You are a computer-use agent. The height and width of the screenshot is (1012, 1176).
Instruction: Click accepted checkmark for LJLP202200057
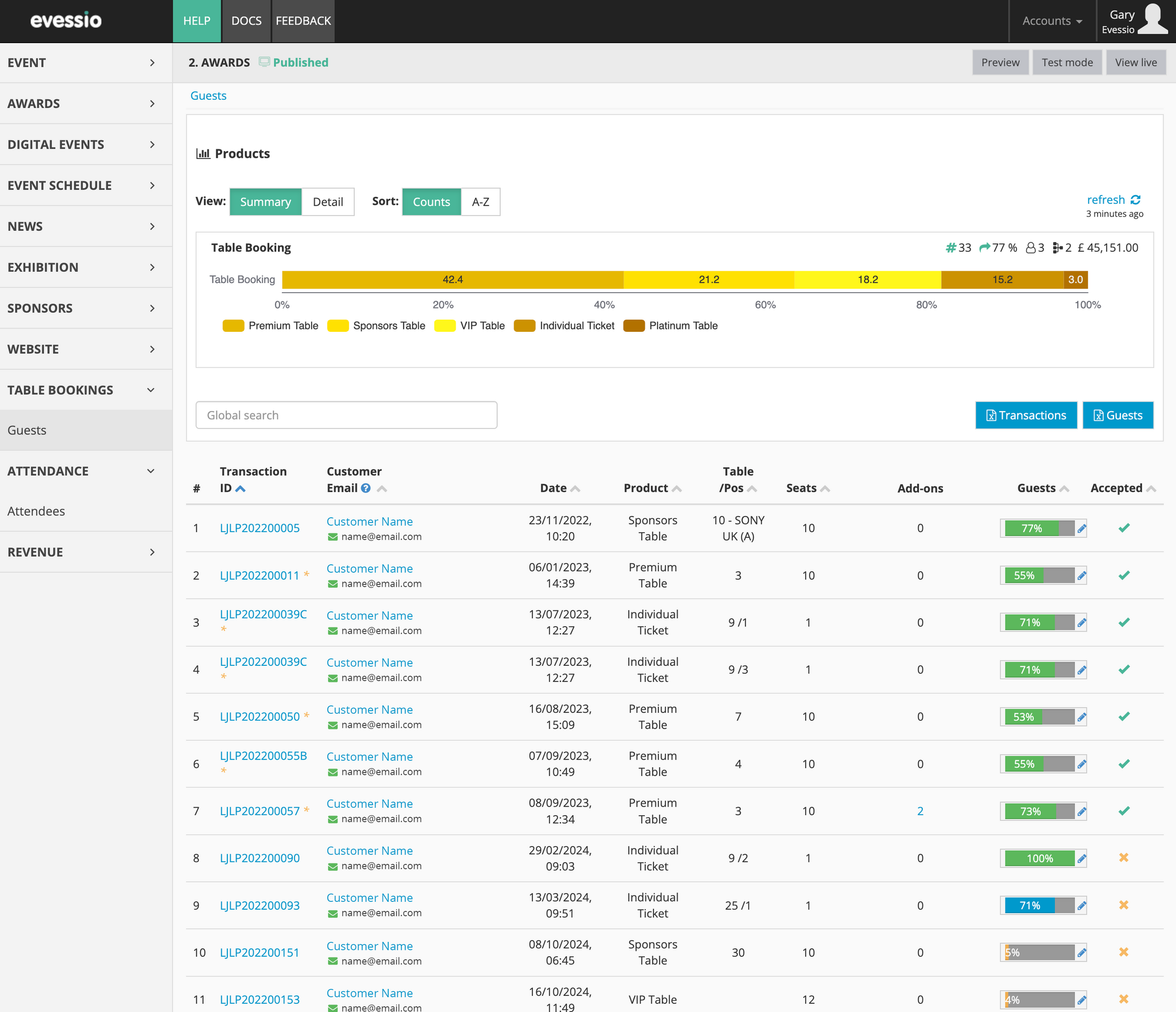[x=1124, y=811]
